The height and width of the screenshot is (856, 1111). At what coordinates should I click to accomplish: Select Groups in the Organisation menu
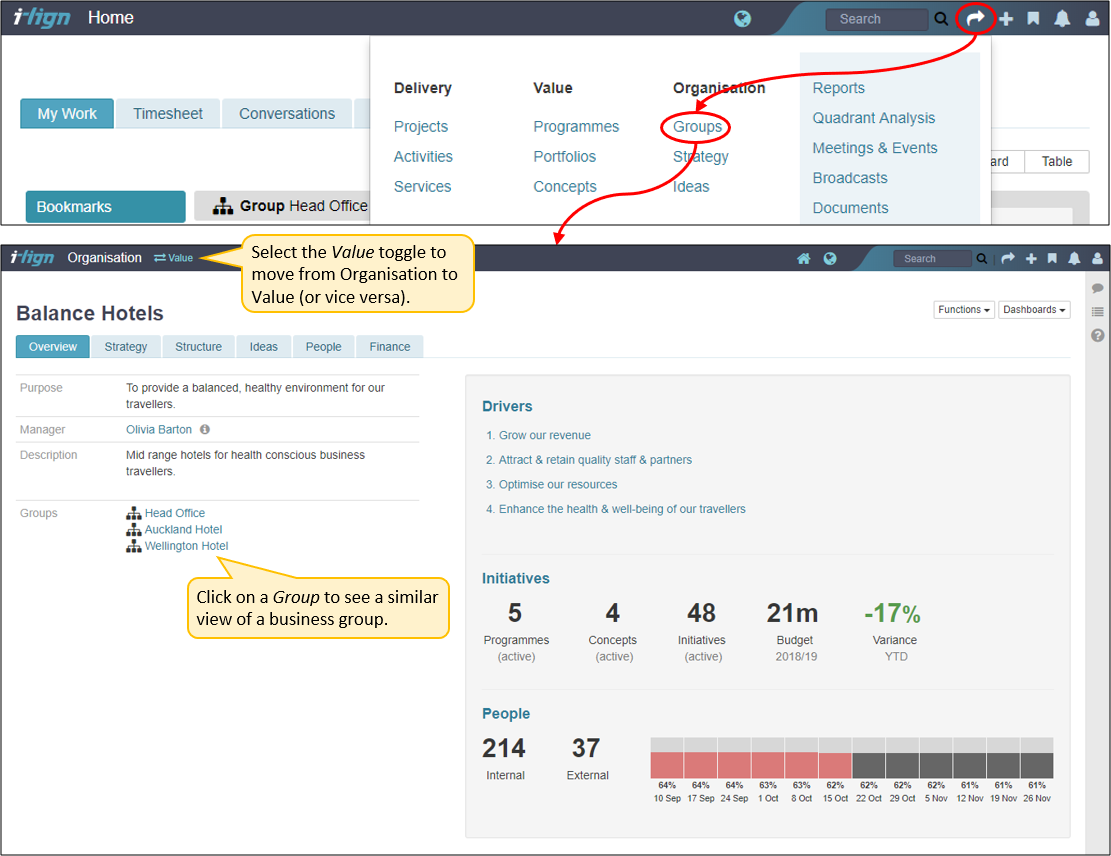click(697, 126)
